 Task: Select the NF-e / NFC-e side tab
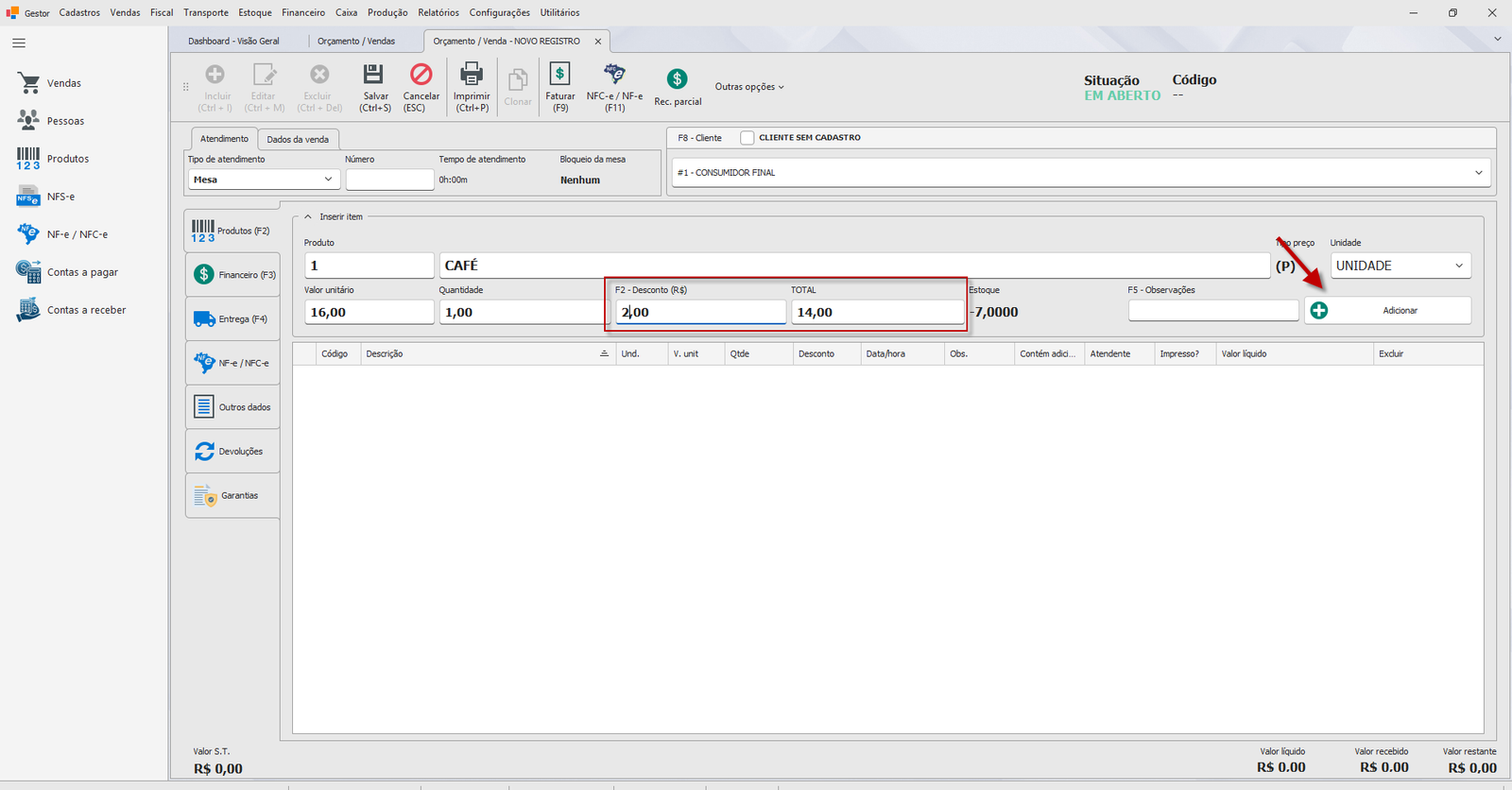(232, 363)
